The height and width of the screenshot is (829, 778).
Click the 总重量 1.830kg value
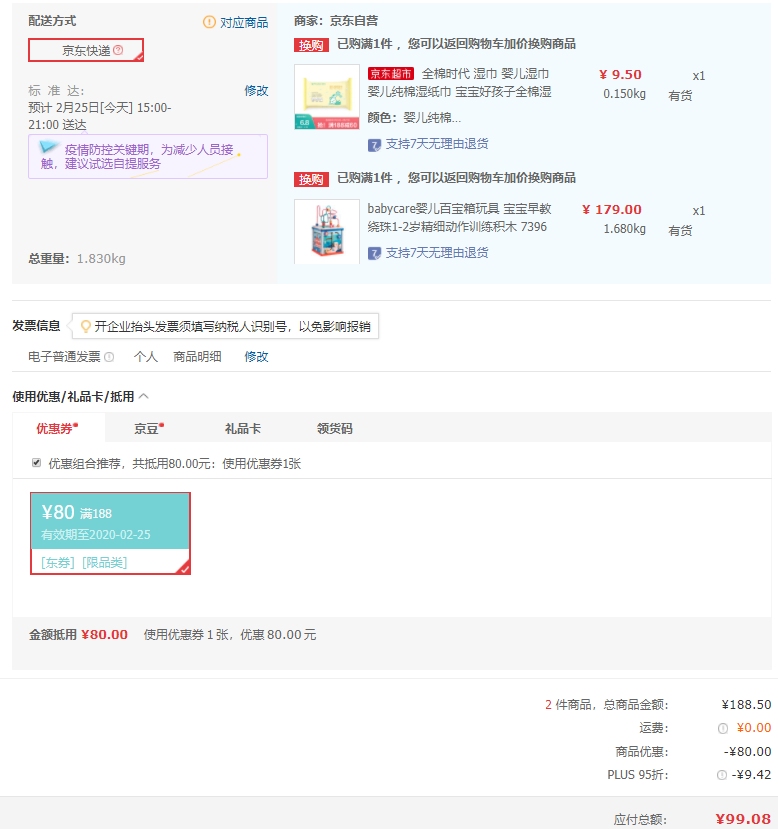pos(101,259)
